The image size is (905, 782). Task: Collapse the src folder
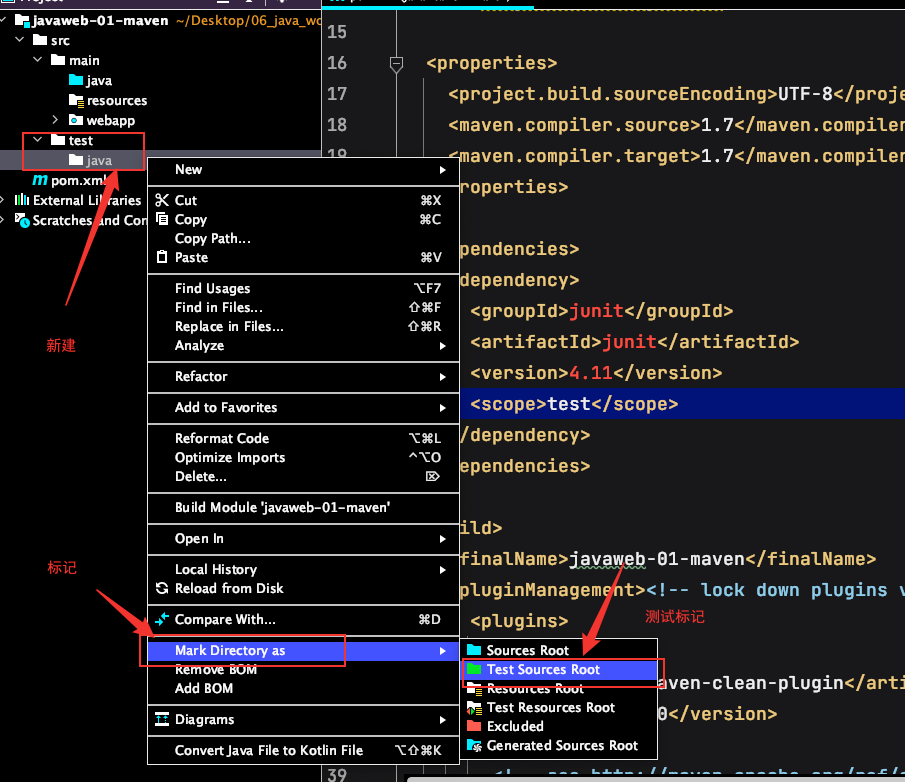pyautogui.click(x=20, y=40)
